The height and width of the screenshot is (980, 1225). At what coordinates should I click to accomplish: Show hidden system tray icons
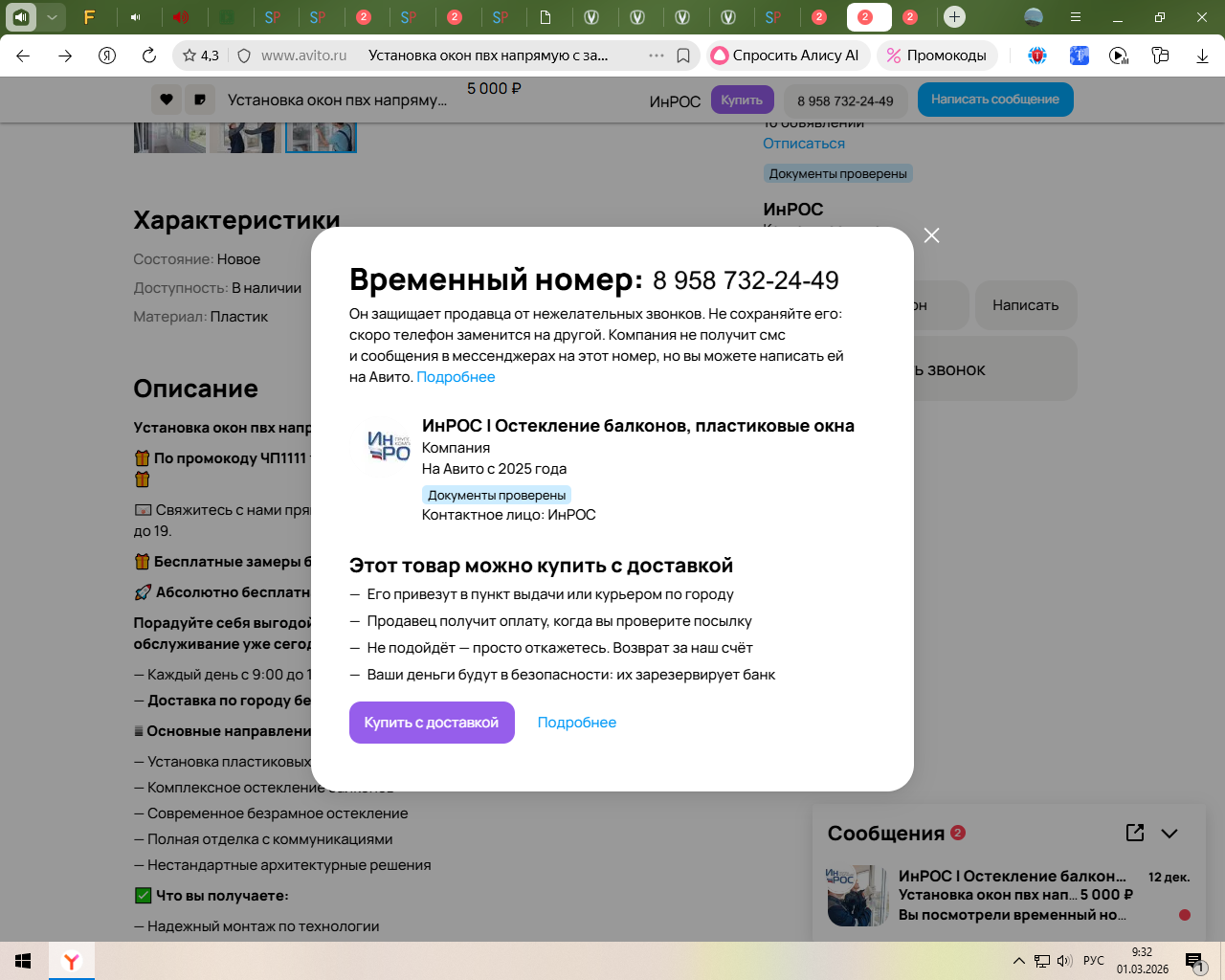point(1018,961)
